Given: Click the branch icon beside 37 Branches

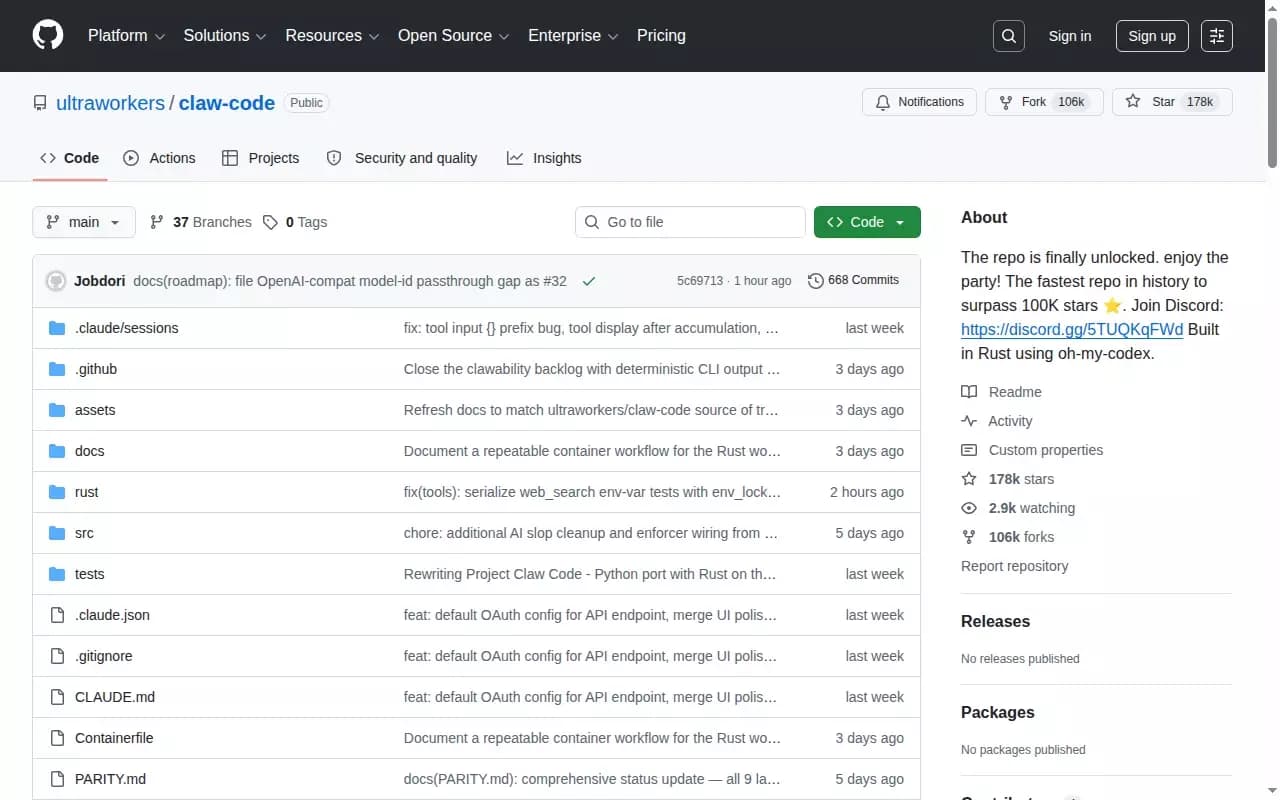Looking at the screenshot, I should (x=157, y=222).
